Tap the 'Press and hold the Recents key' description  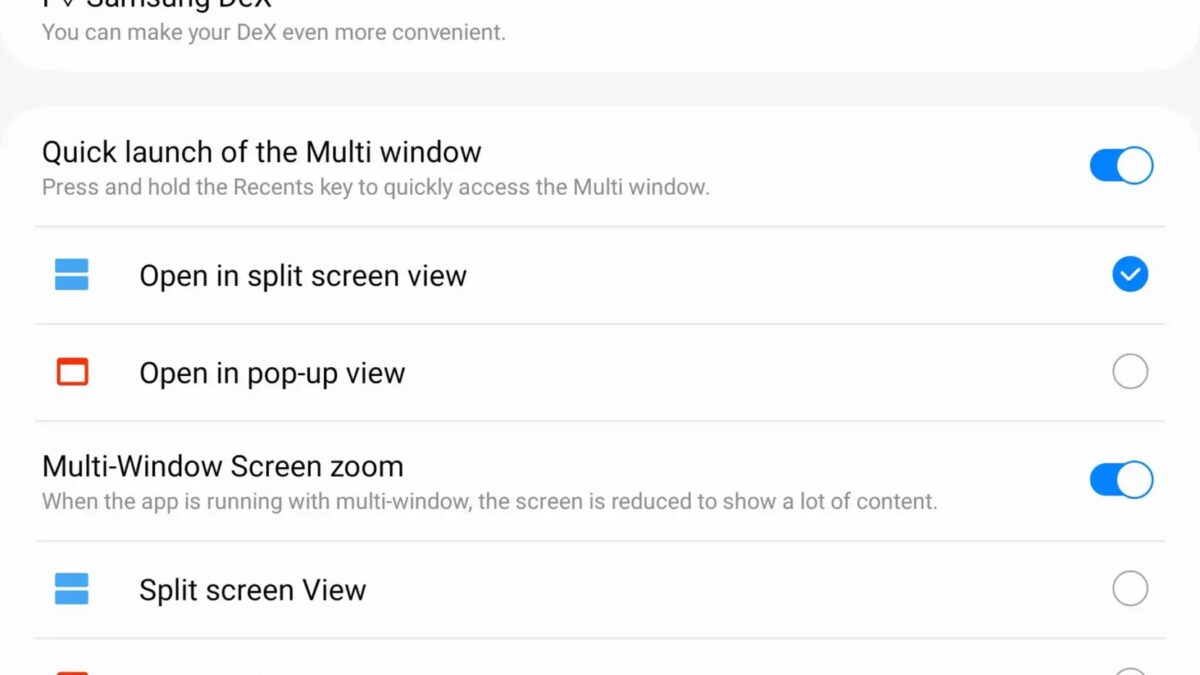[x=375, y=187]
